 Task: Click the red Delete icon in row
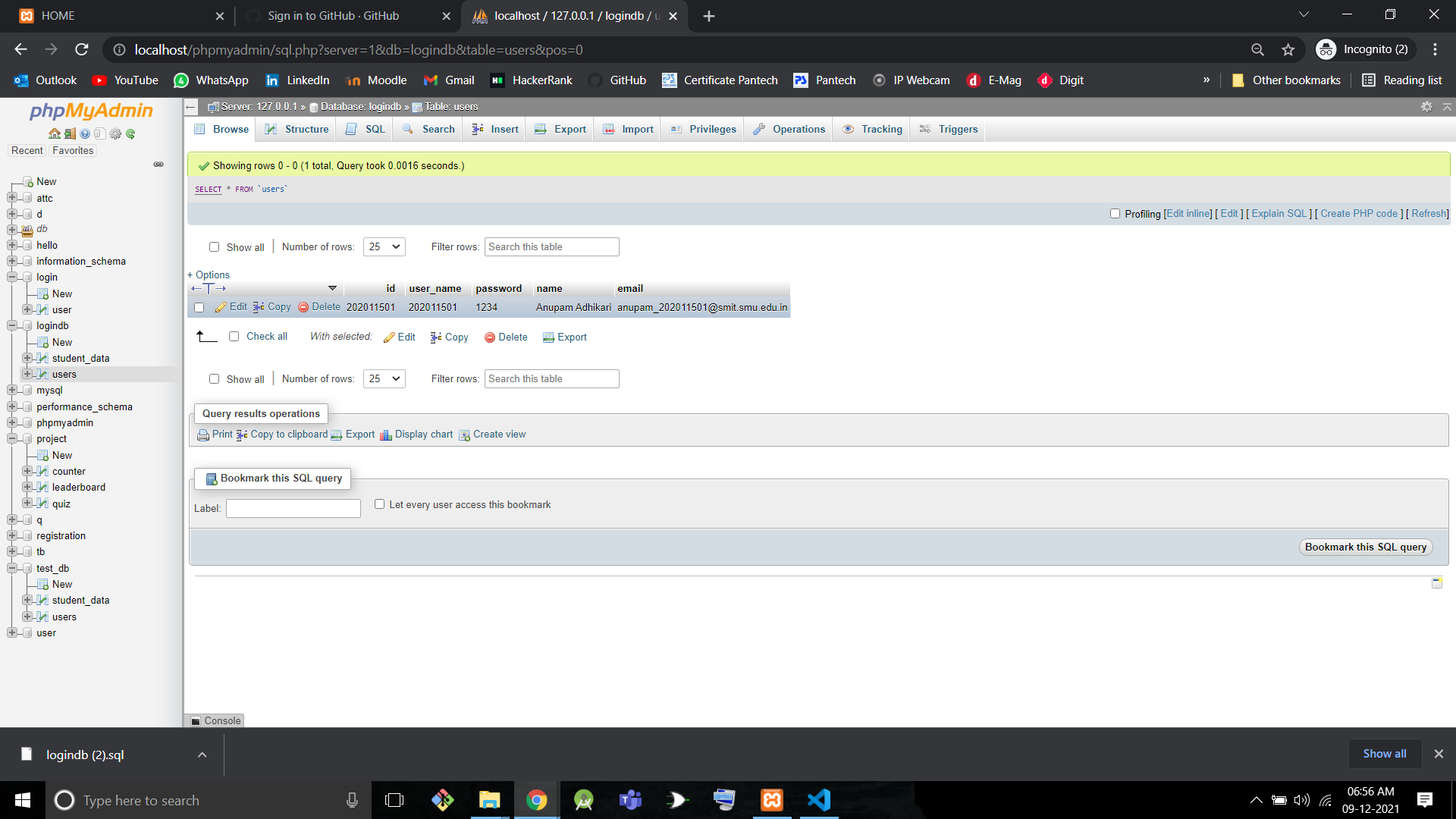coord(303,307)
